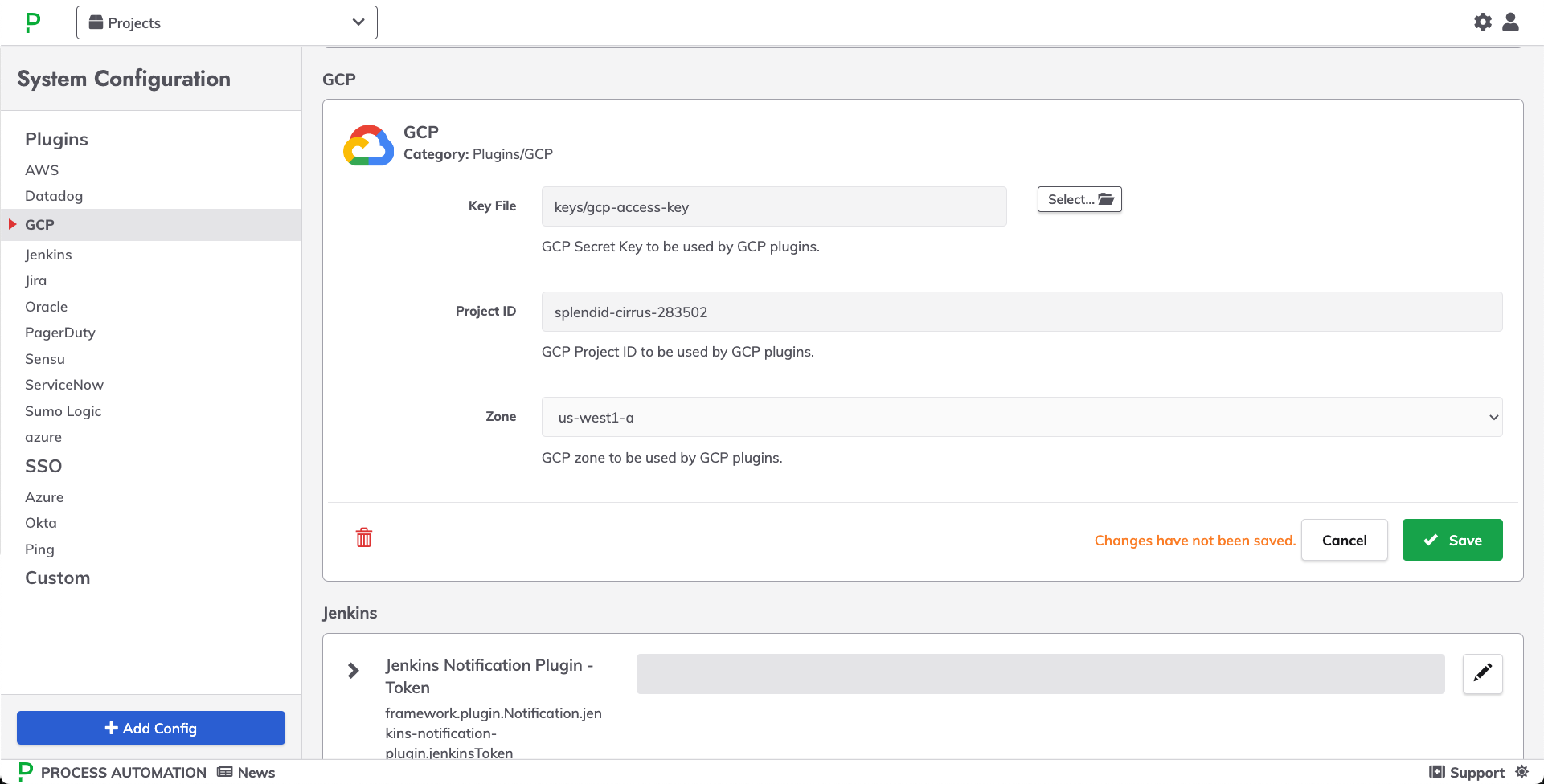1544x784 pixels.
Task: Open the Plugins section heading
Action: (56, 139)
